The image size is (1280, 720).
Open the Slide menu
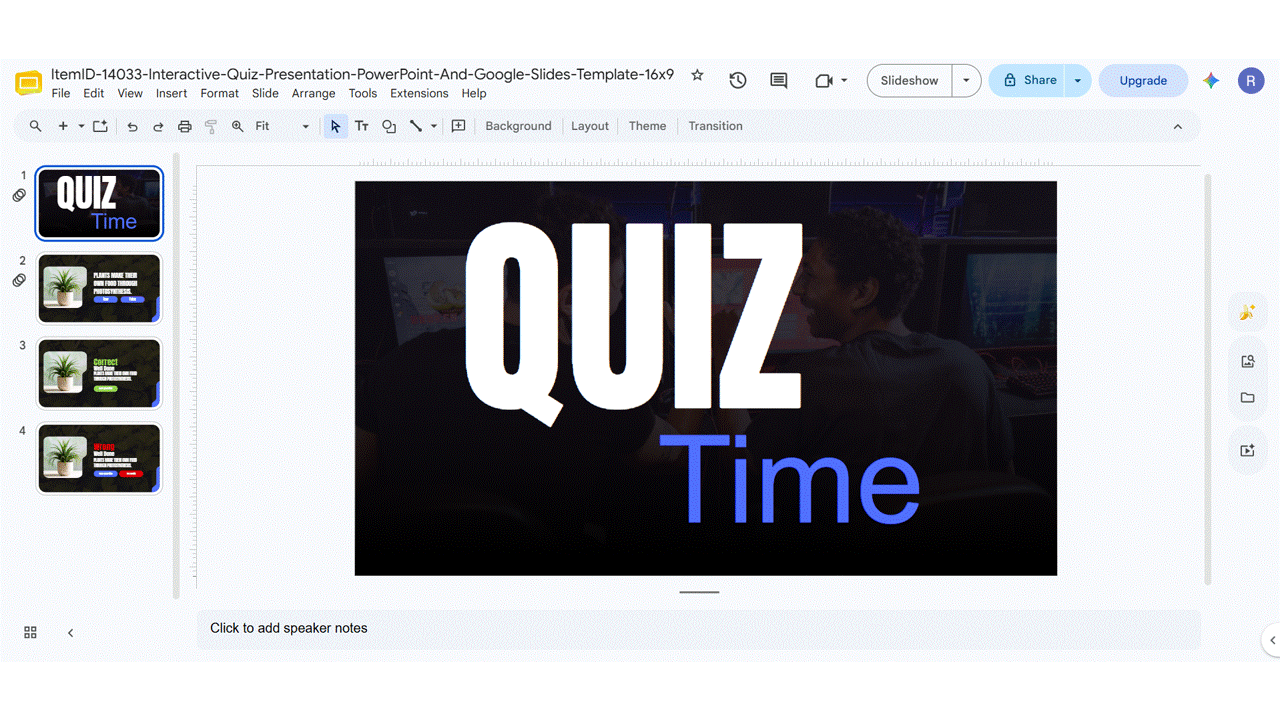[x=266, y=93]
